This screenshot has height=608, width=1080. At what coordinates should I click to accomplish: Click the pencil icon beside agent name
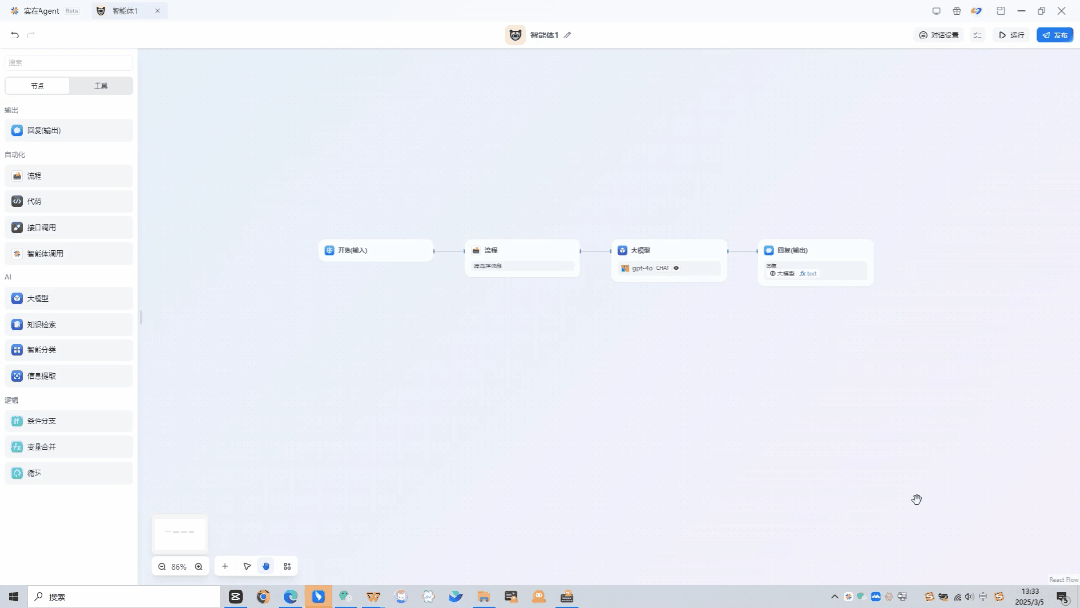tap(567, 35)
